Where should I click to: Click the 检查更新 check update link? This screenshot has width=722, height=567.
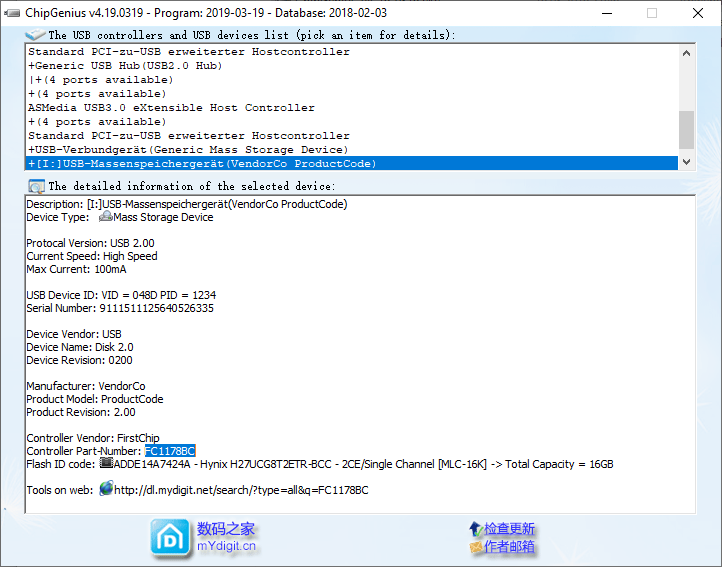pos(509,529)
